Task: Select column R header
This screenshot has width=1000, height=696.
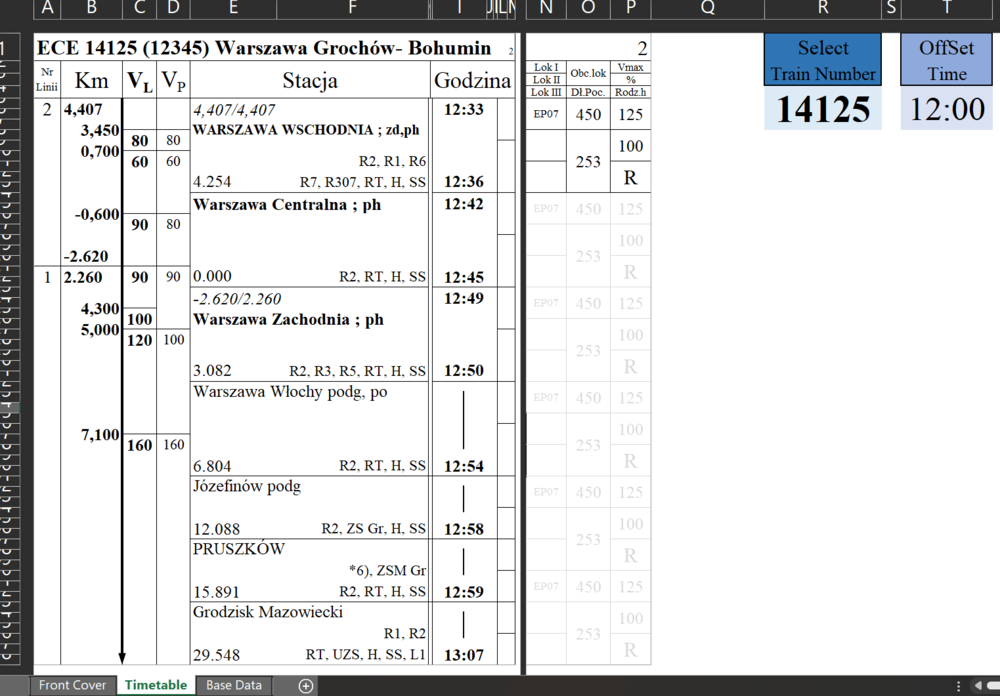Action: (823, 8)
